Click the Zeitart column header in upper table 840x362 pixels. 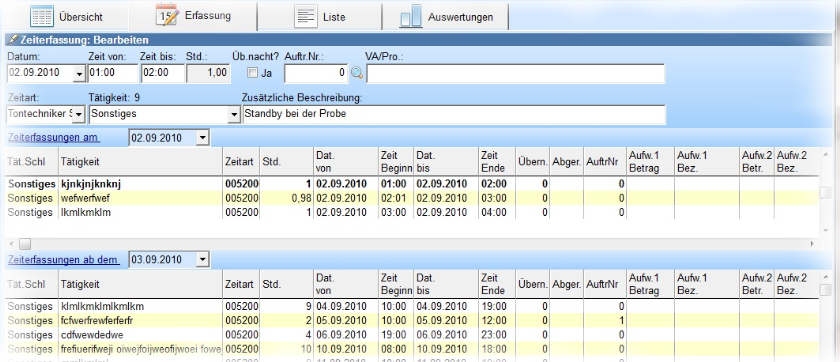[241, 161]
